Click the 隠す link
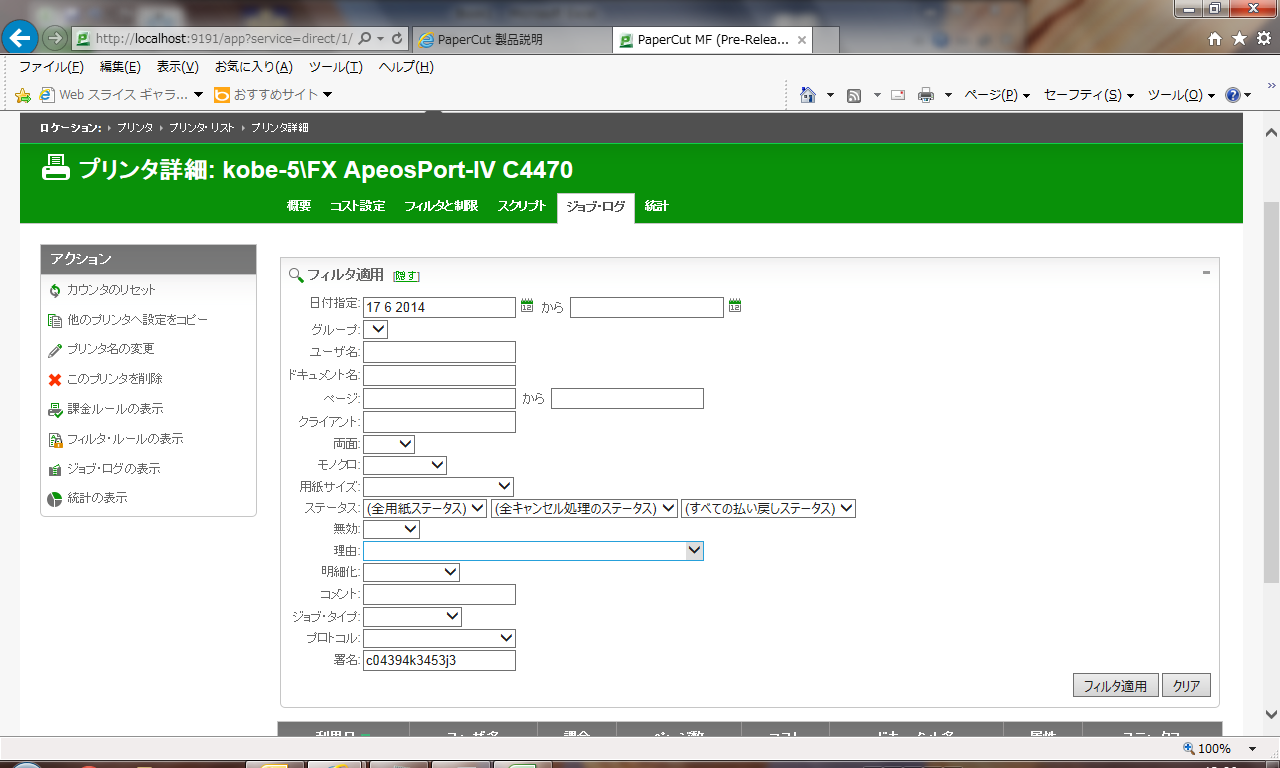The height and width of the screenshot is (768, 1280). click(406, 275)
